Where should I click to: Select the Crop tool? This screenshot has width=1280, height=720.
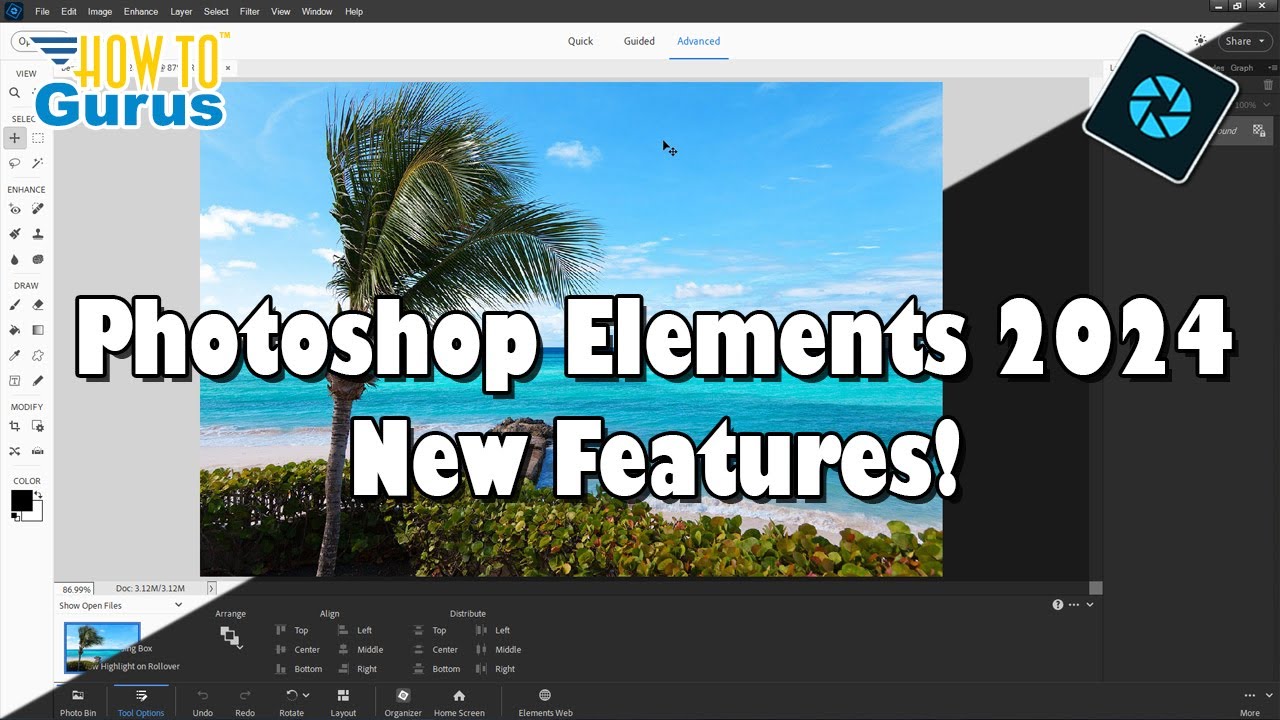[15, 427]
